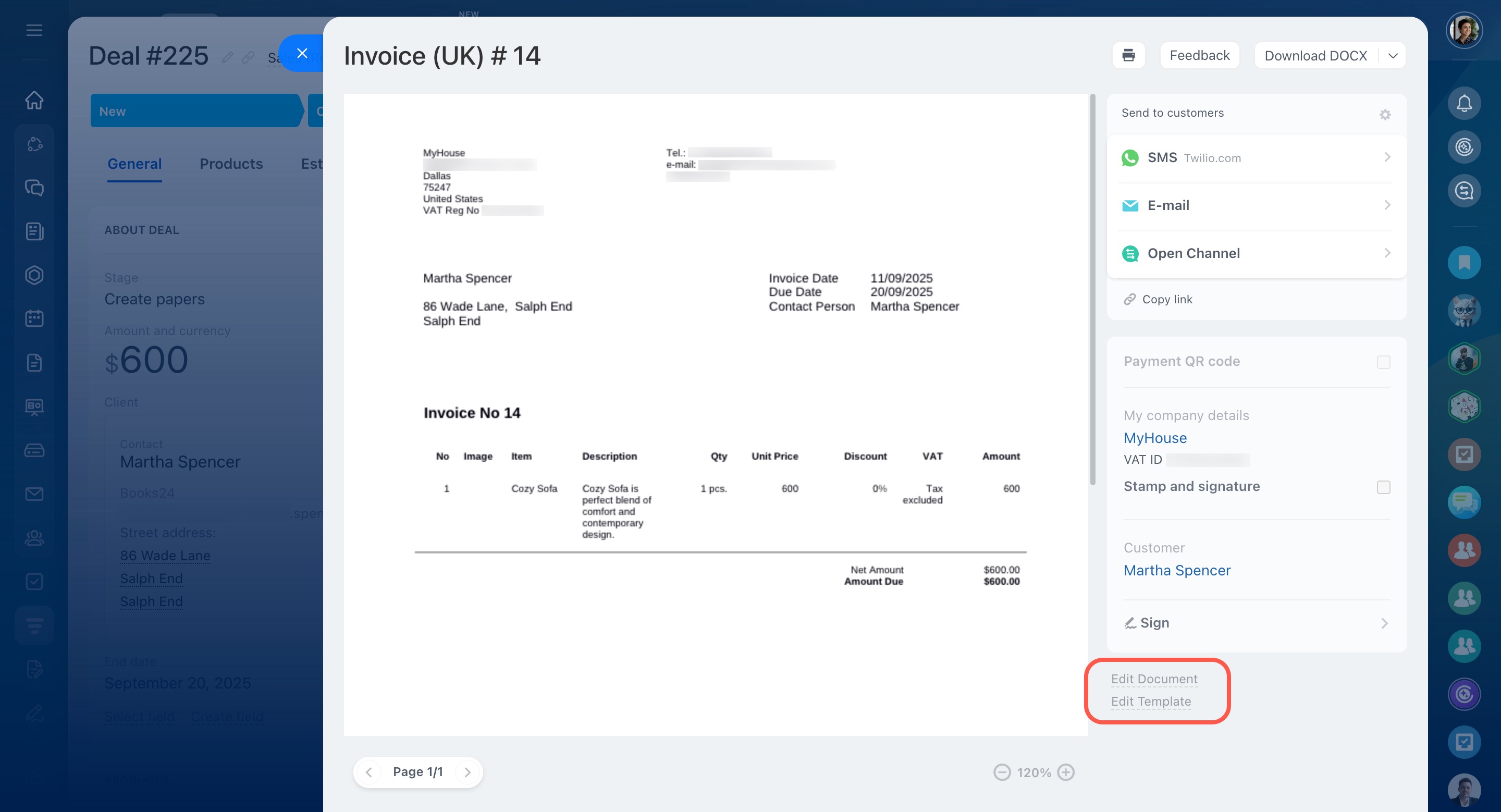The width and height of the screenshot is (1501, 812).
Task: Open the Feedback form
Action: tap(1199, 55)
